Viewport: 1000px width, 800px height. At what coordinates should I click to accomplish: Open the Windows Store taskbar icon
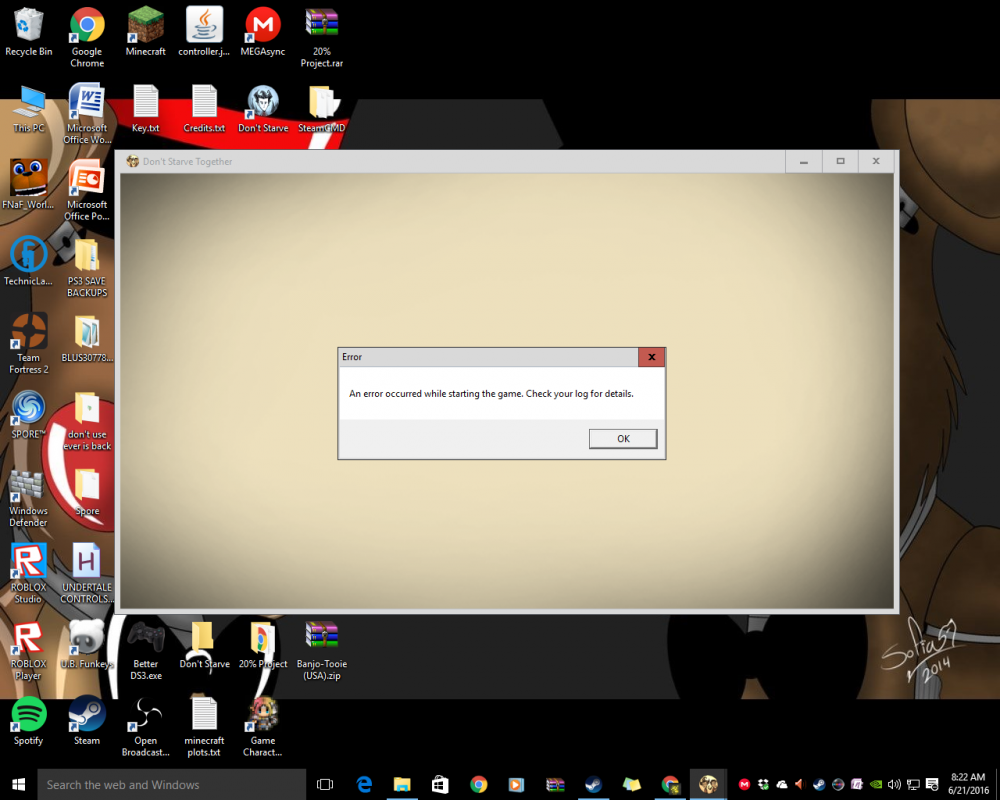pos(440,784)
